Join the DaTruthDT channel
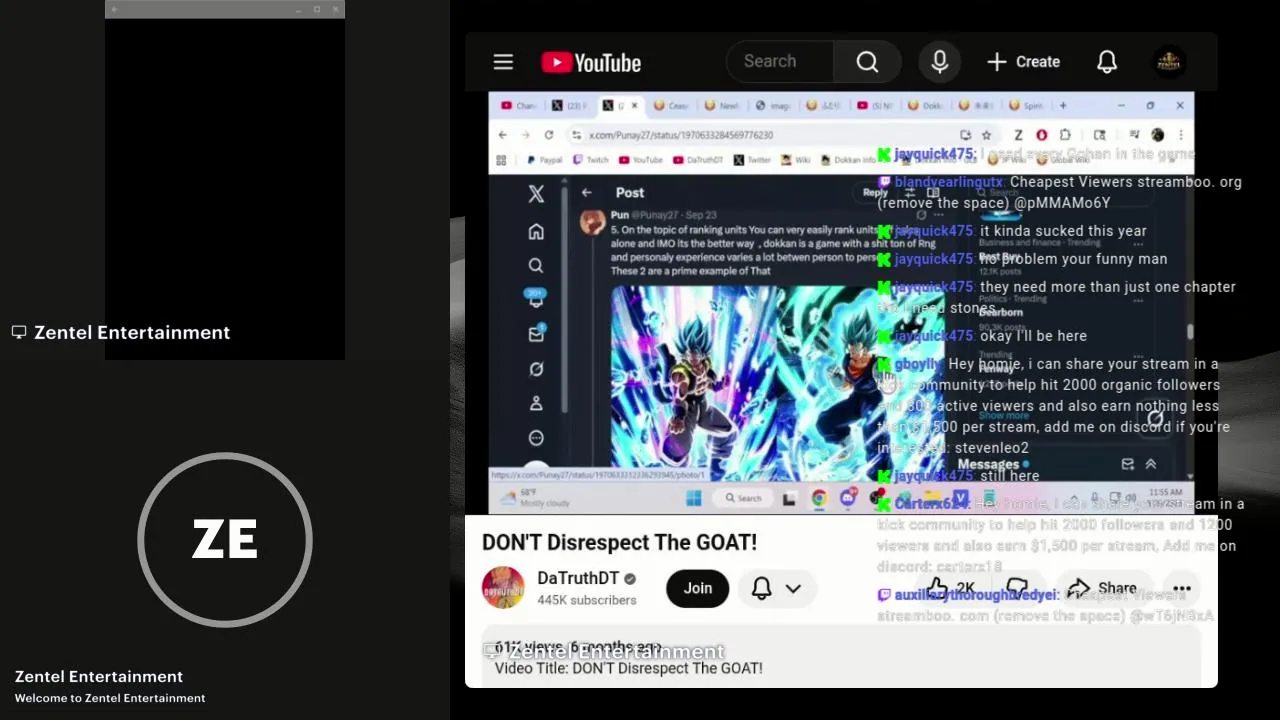Image resolution: width=1280 pixels, height=720 pixels. coord(698,588)
